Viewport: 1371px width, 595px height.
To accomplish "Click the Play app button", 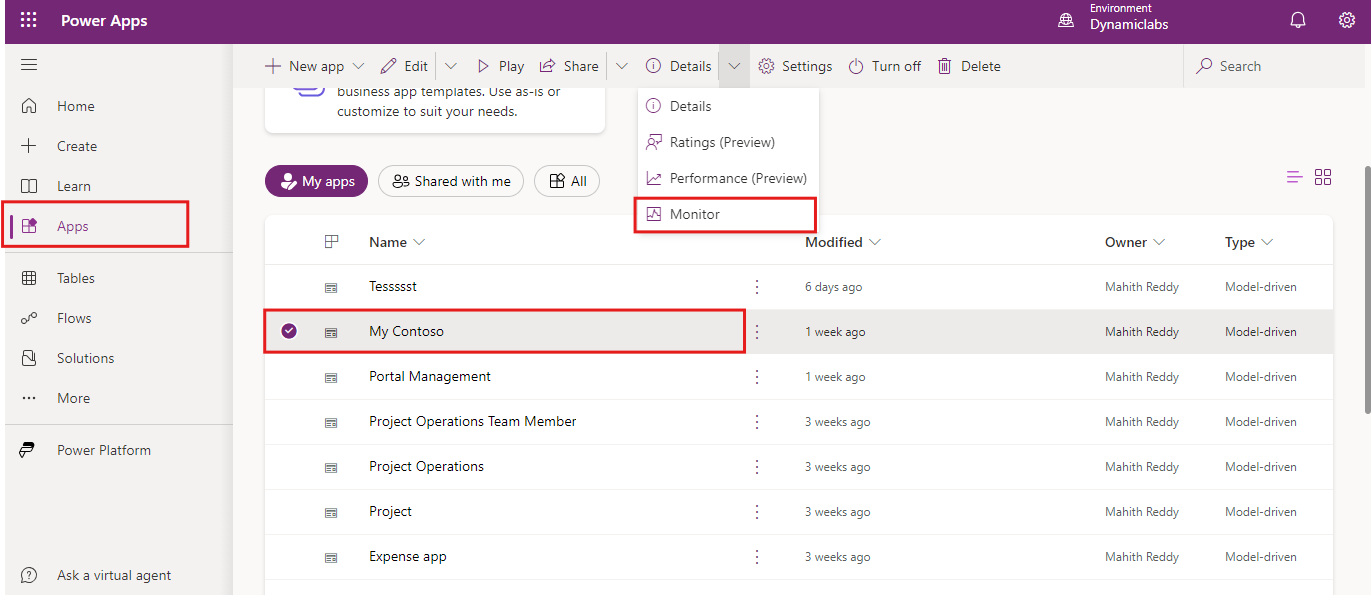I will click(499, 66).
